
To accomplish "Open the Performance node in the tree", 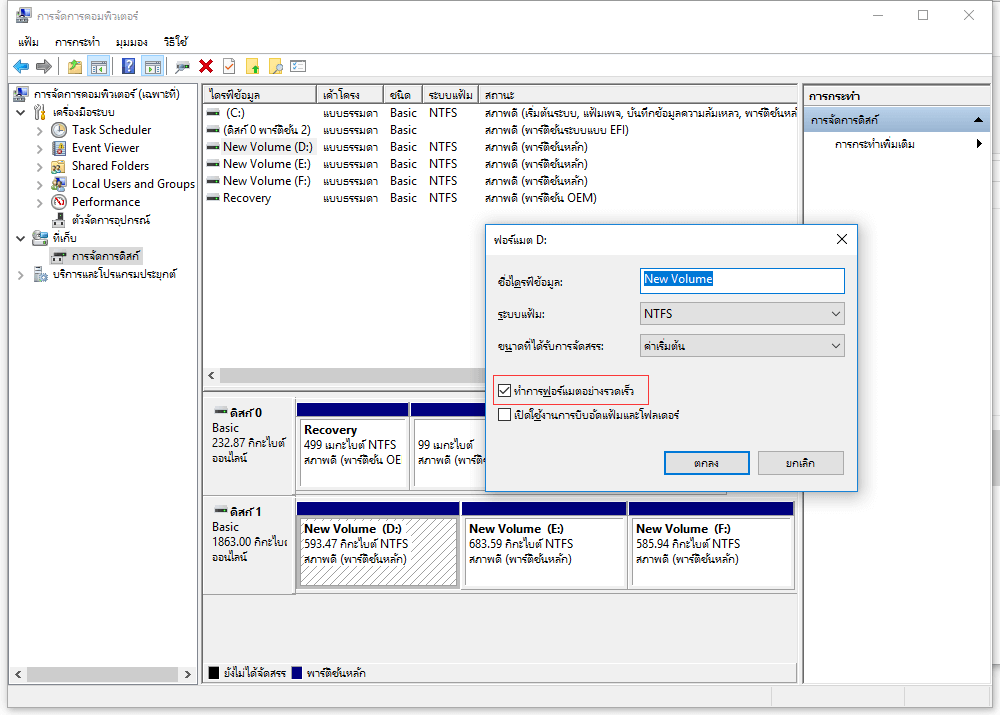I will point(105,202).
